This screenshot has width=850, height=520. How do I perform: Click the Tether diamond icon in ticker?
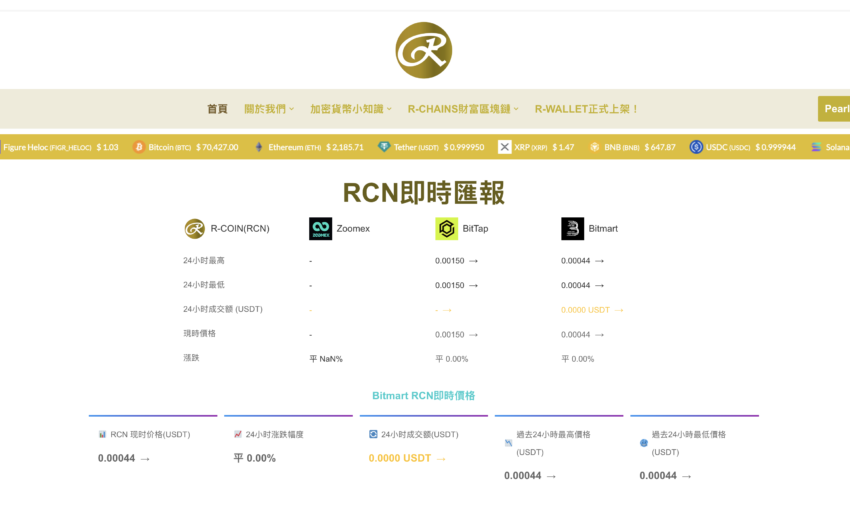pos(384,147)
